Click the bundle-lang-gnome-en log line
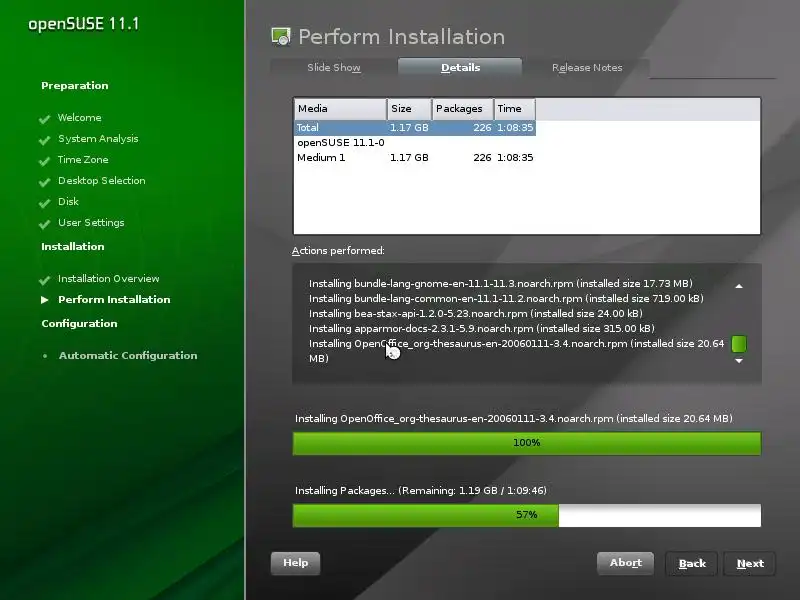 click(501, 284)
